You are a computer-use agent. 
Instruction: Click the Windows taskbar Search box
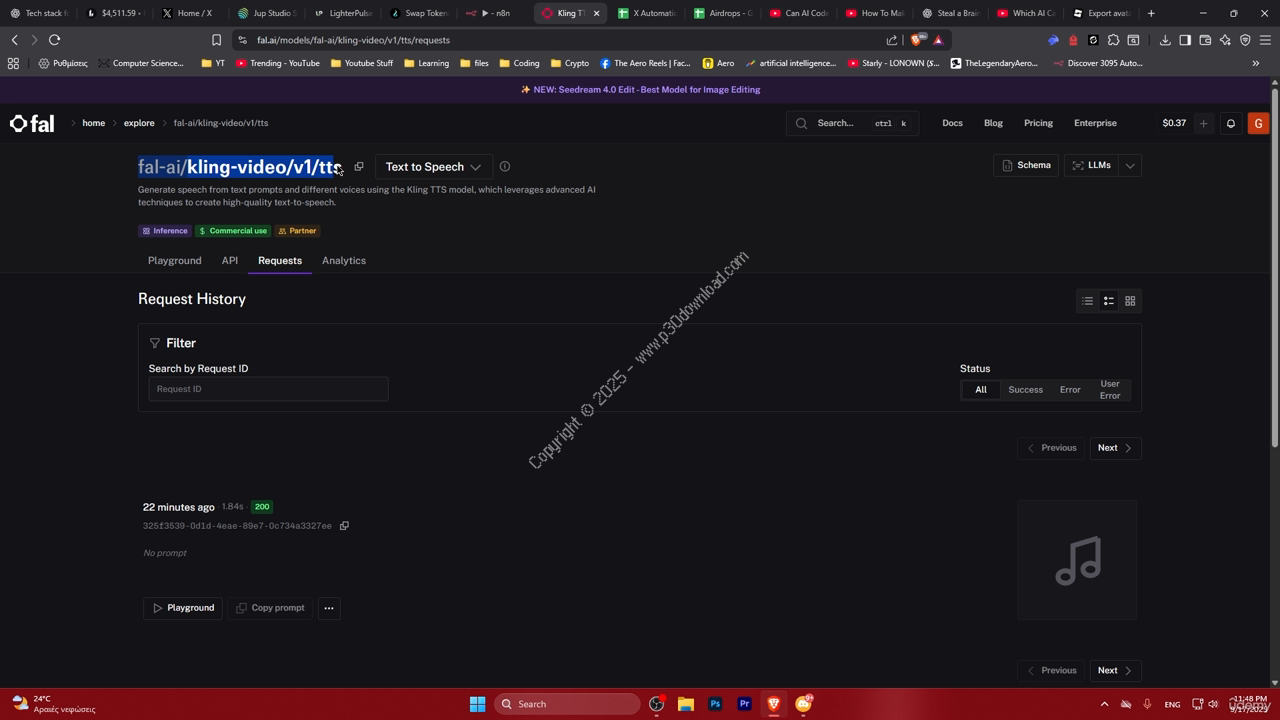point(567,704)
